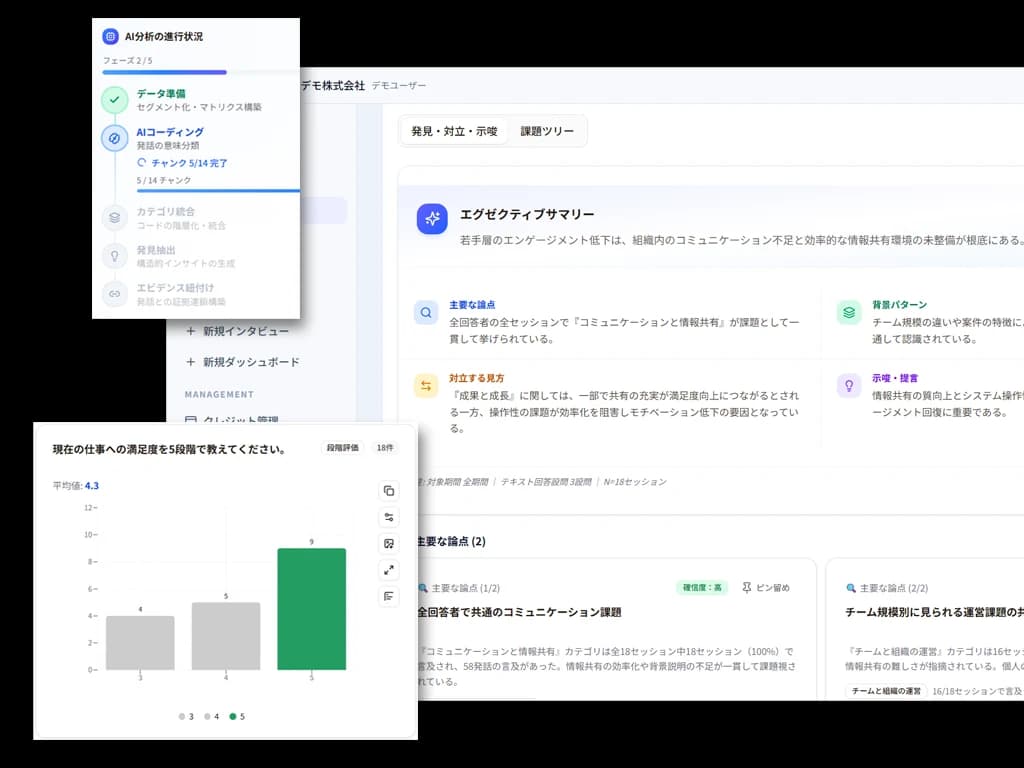
Task: Click the save-as-image icon on the chart
Action: pos(389,543)
